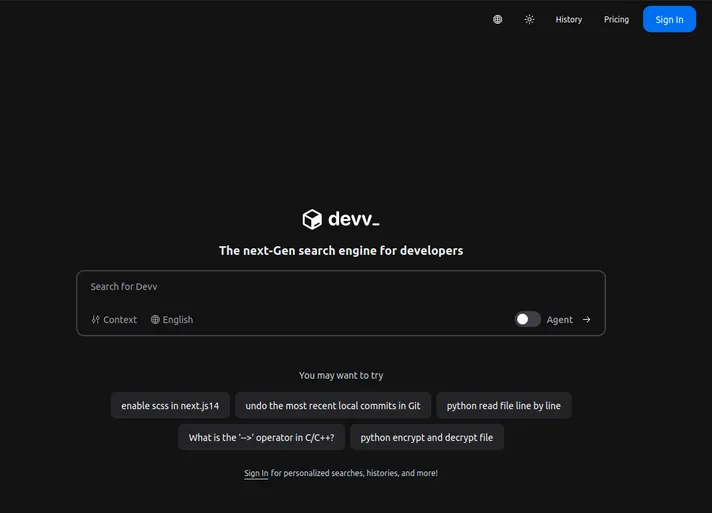Submit search with the arrow icon

(x=587, y=320)
